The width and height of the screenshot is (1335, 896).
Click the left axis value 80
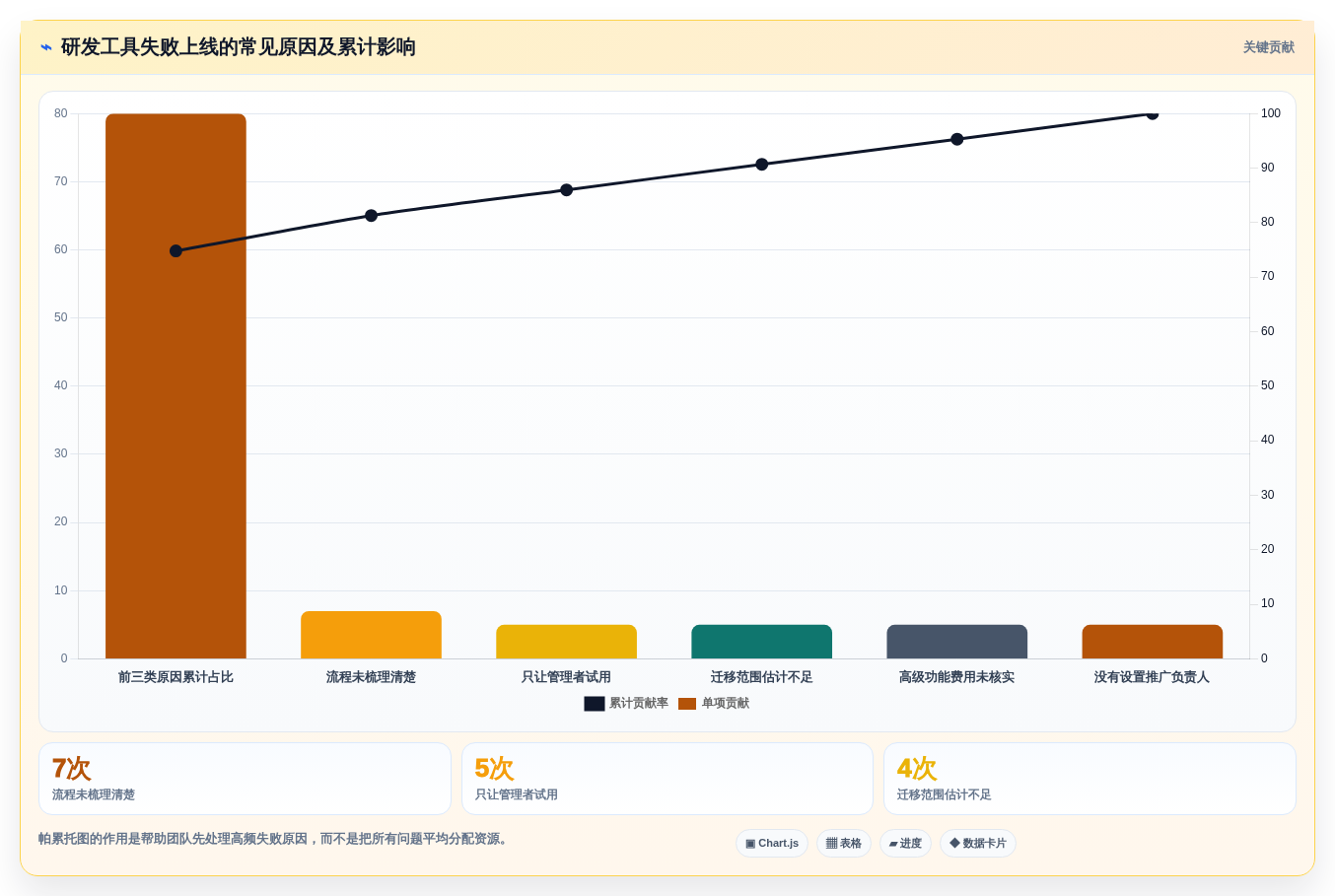point(61,113)
